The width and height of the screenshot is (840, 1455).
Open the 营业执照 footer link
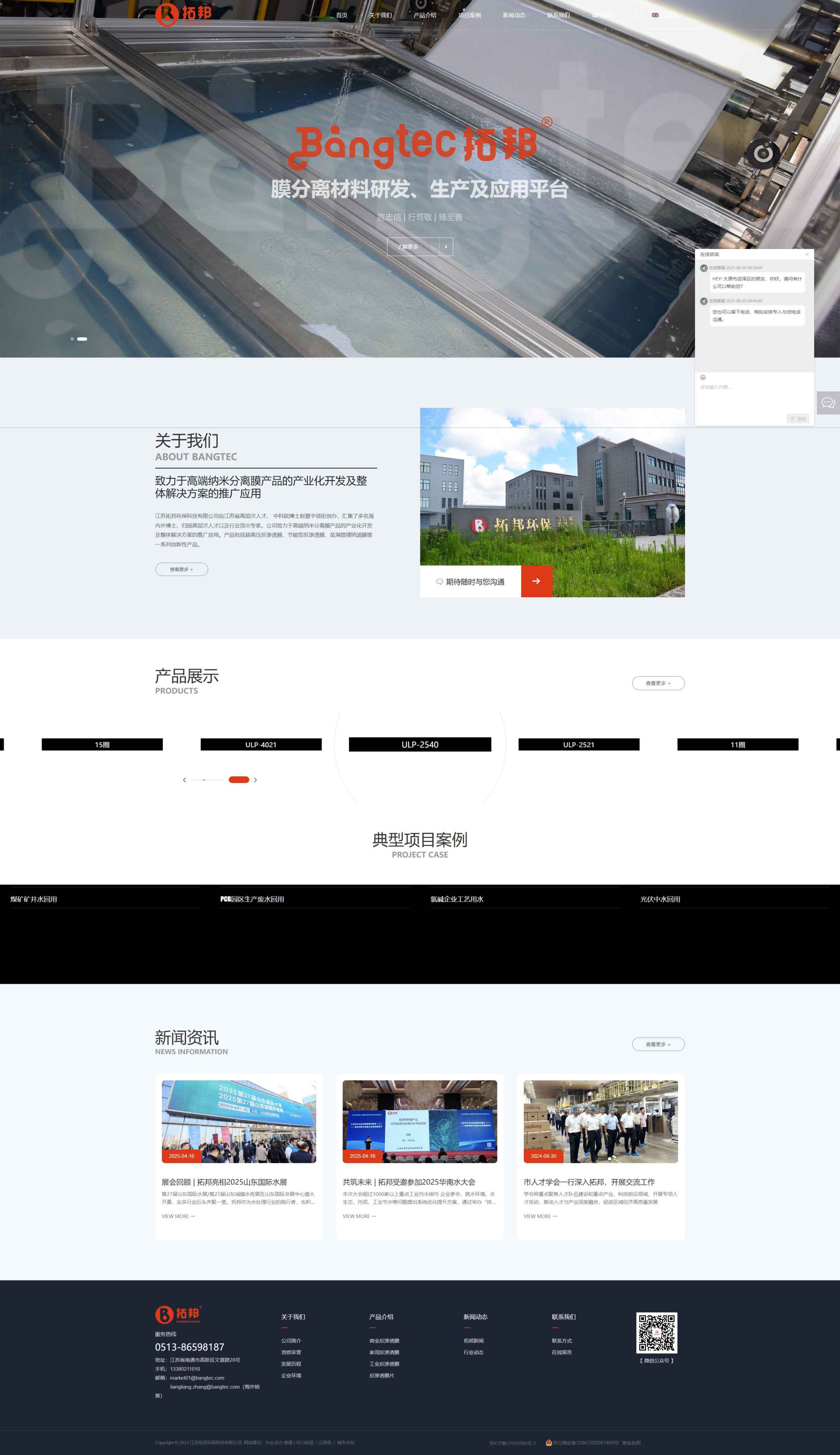point(631,1442)
